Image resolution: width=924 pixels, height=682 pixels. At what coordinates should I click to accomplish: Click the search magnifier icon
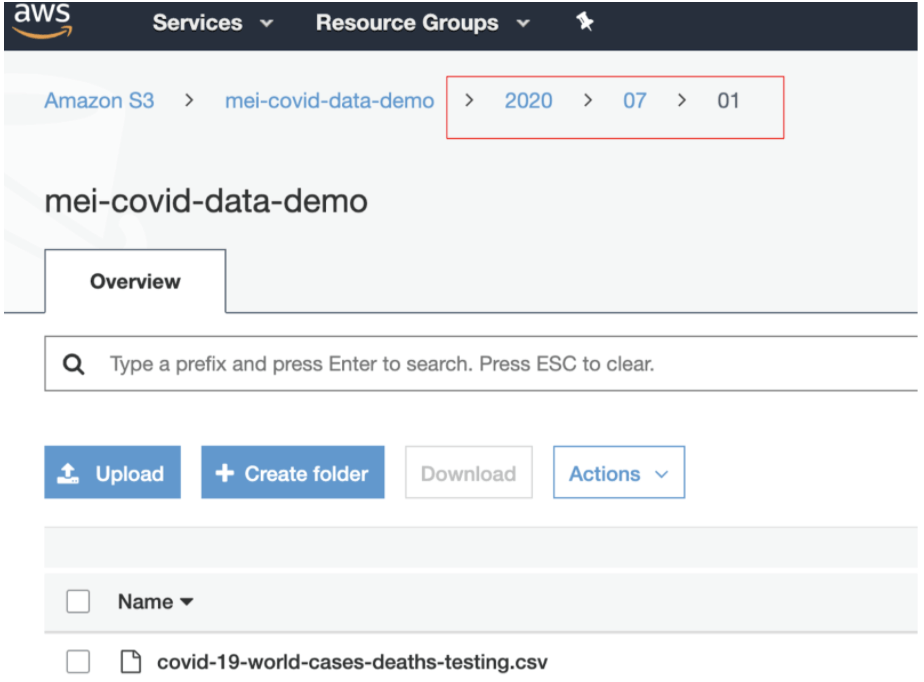pyautogui.click(x=74, y=364)
